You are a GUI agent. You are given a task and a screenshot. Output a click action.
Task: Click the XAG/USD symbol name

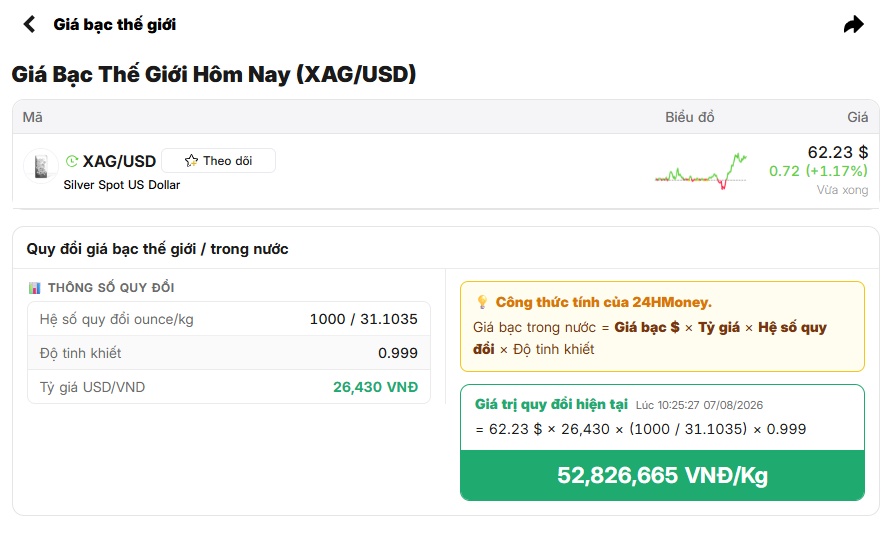point(119,161)
